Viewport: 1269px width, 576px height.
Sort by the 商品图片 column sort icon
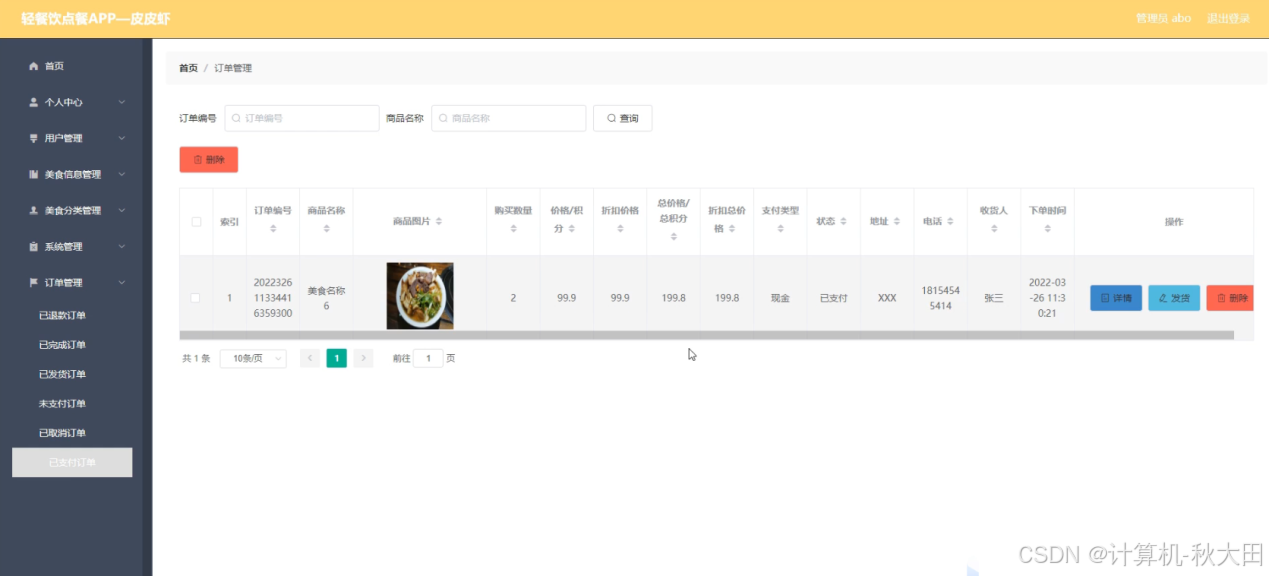click(x=439, y=221)
